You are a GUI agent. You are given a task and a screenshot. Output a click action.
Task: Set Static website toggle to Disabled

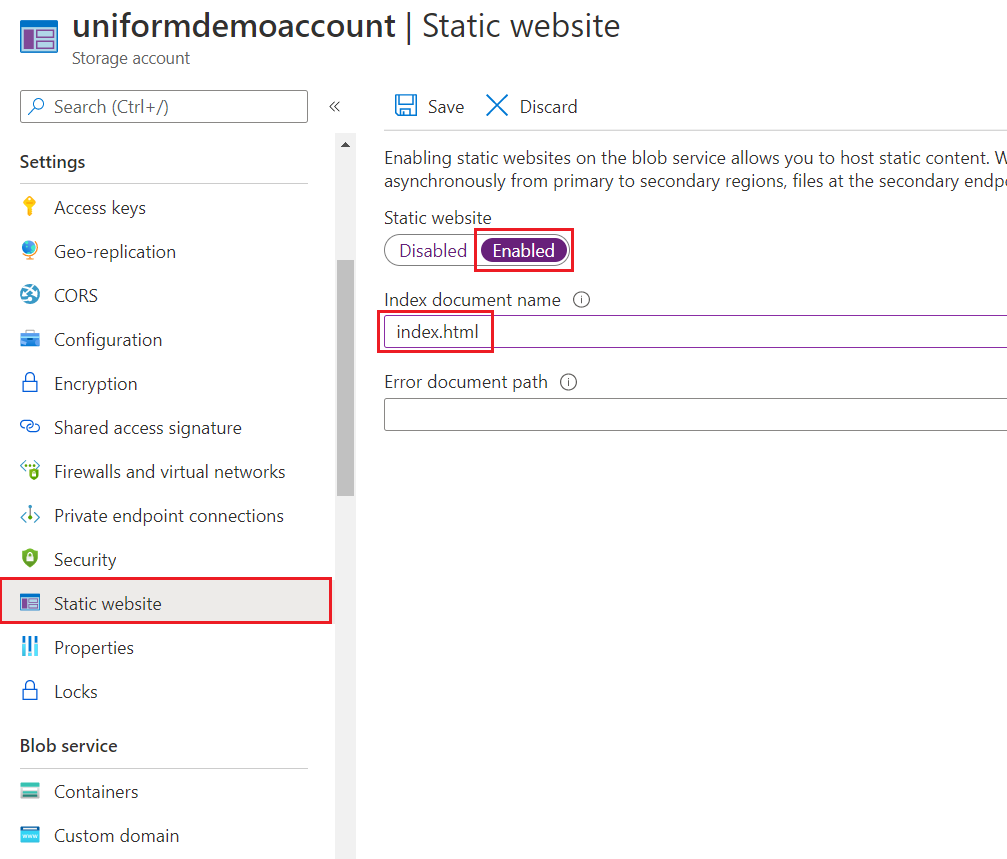432,251
